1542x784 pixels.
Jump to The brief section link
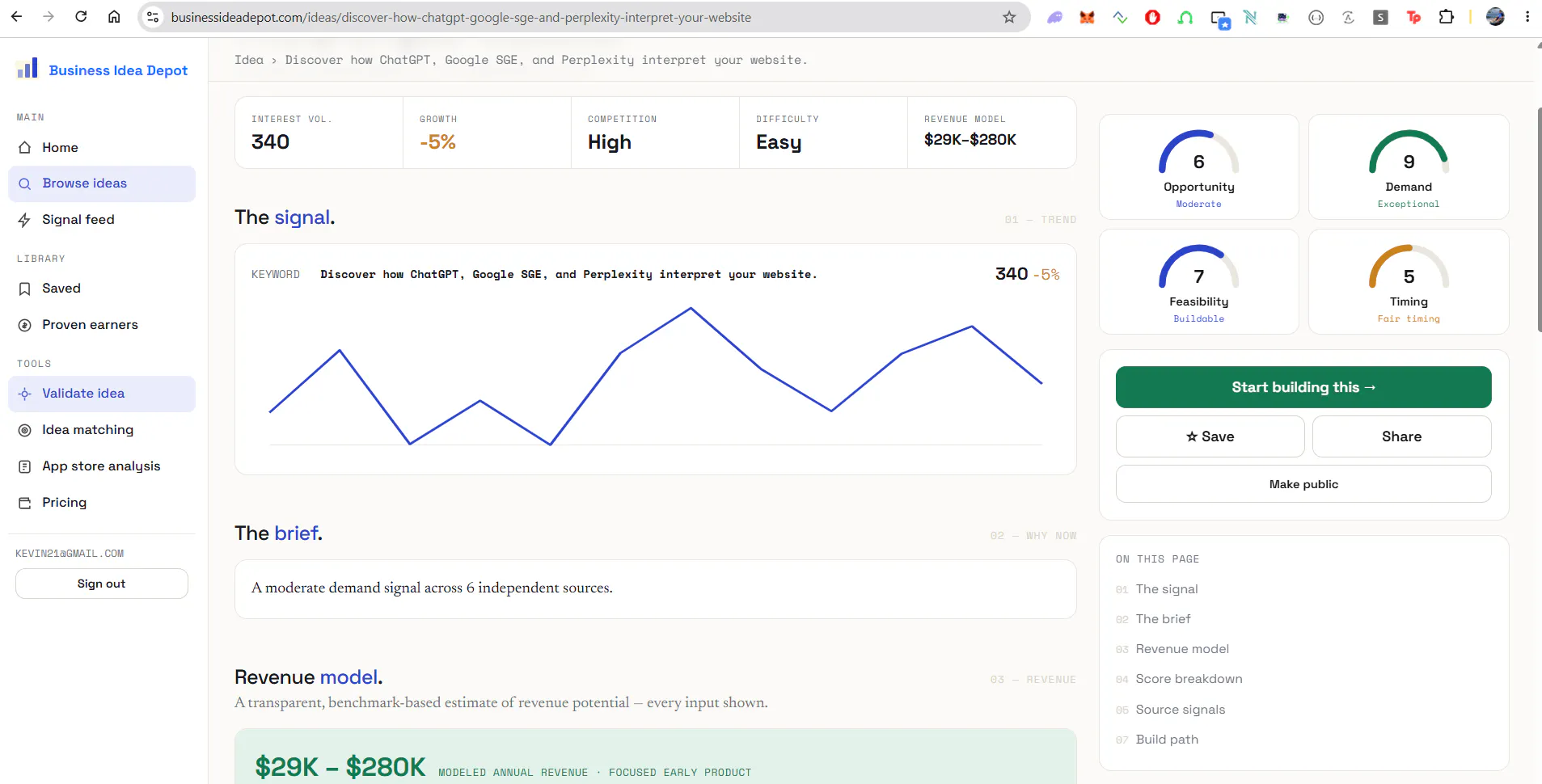point(1163,619)
